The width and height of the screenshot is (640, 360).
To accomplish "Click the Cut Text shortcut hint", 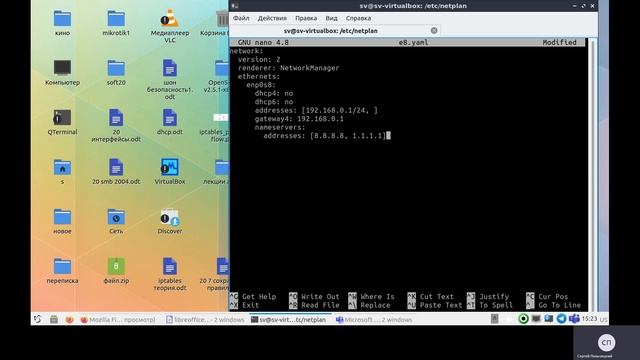I will (431, 297).
